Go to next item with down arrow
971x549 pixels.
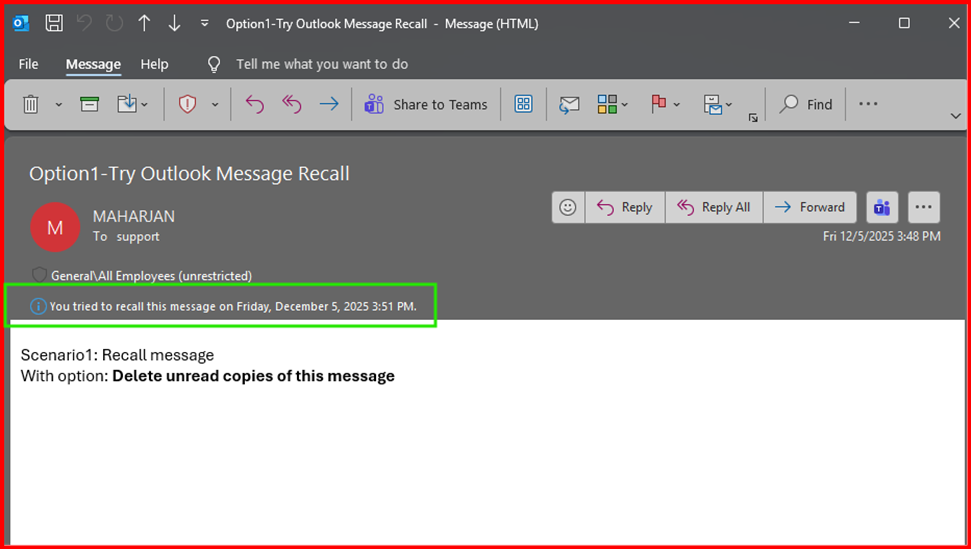(x=174, y=23)
